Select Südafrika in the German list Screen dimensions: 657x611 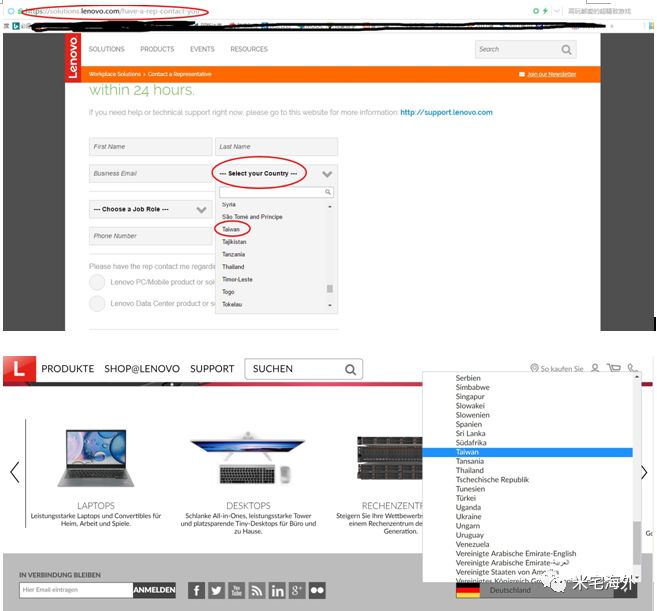tap(471, 443)
